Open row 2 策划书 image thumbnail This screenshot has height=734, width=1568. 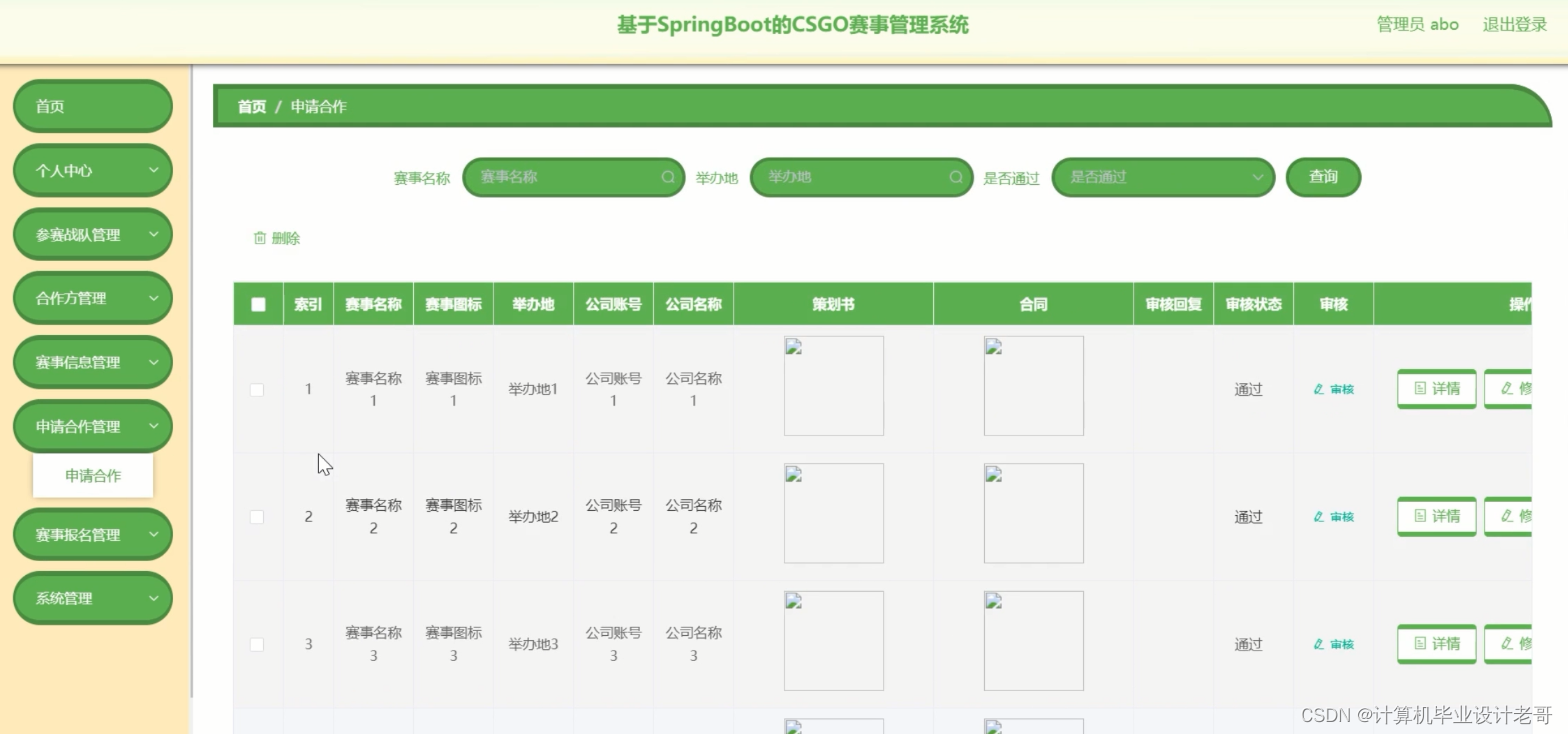pos(834,513)
